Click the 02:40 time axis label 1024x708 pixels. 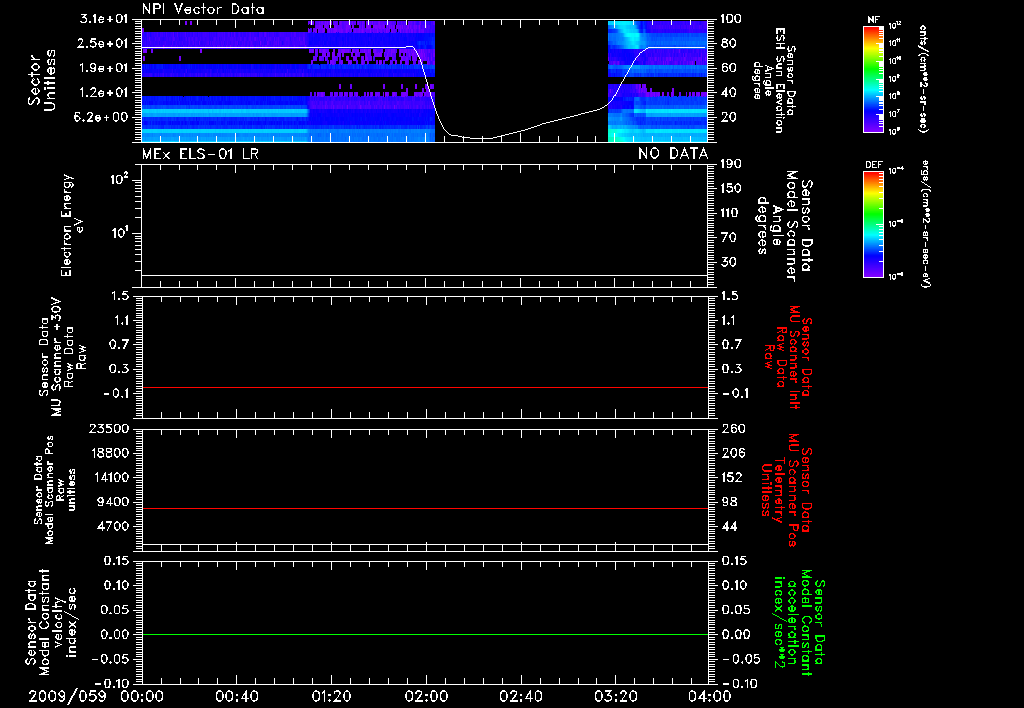pyautogui.click(x=520, y=696)
